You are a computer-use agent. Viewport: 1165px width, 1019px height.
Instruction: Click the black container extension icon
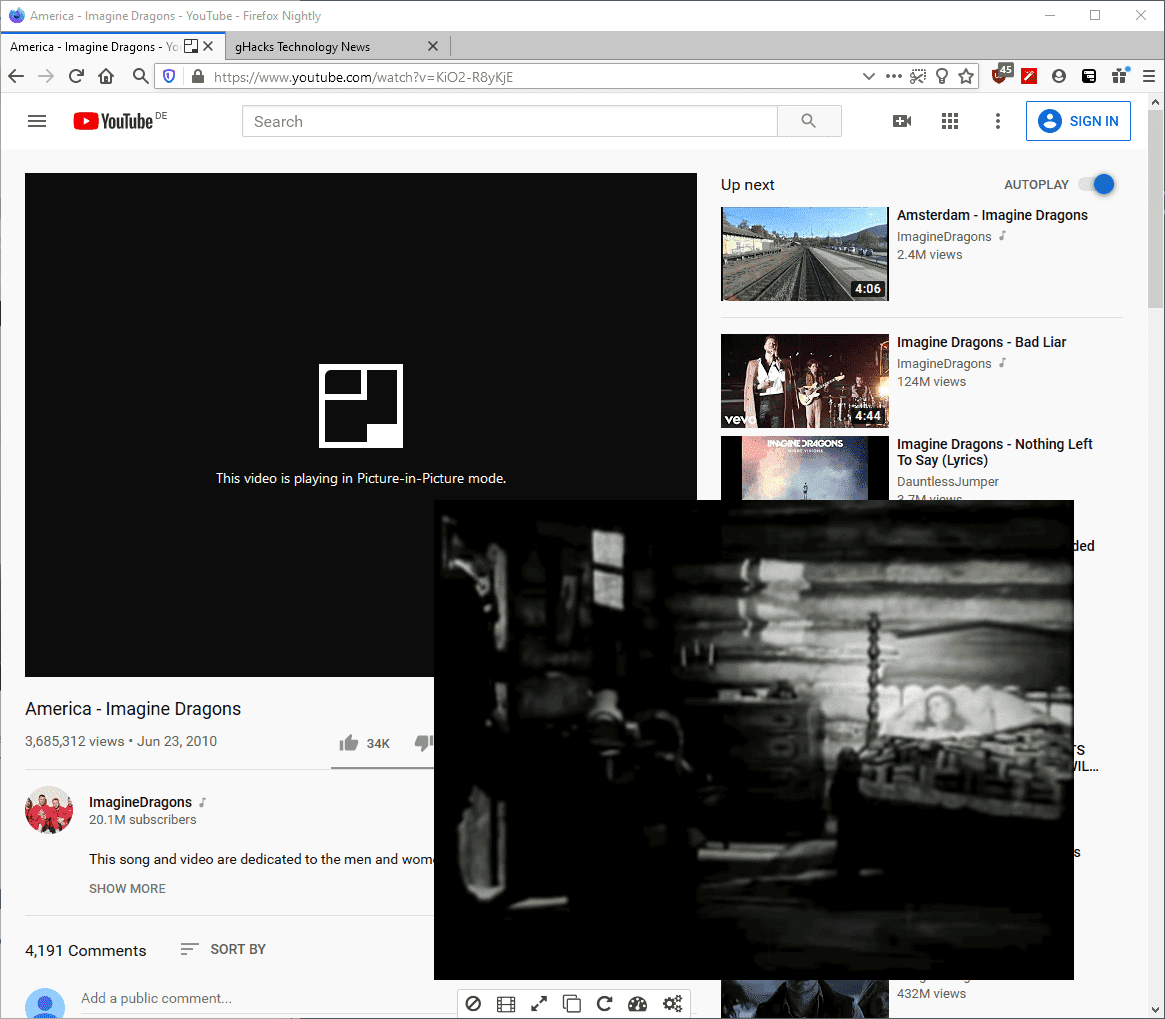point(1088,76)
